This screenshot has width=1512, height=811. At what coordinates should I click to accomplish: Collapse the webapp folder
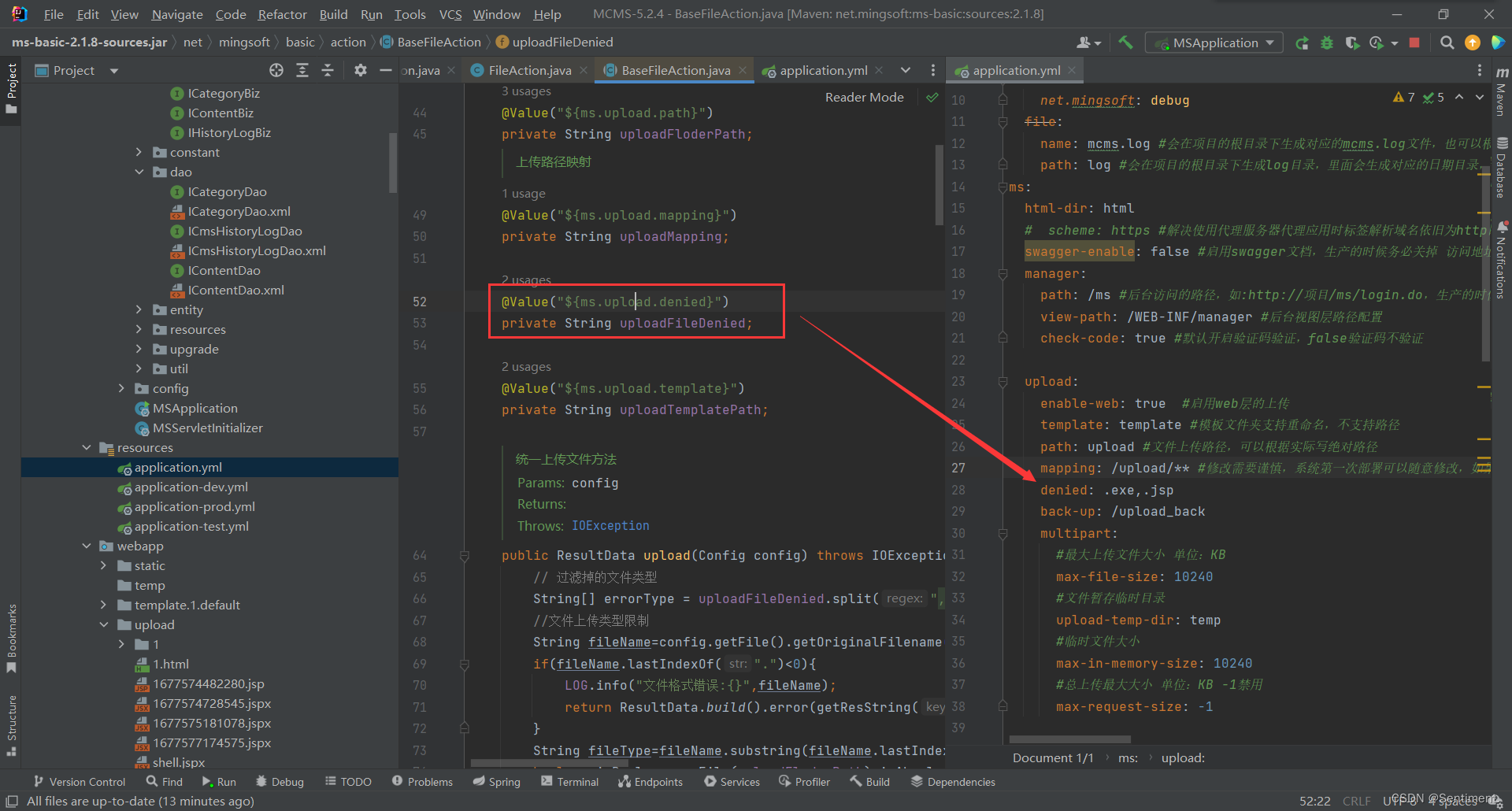click(x=87, y=546)
